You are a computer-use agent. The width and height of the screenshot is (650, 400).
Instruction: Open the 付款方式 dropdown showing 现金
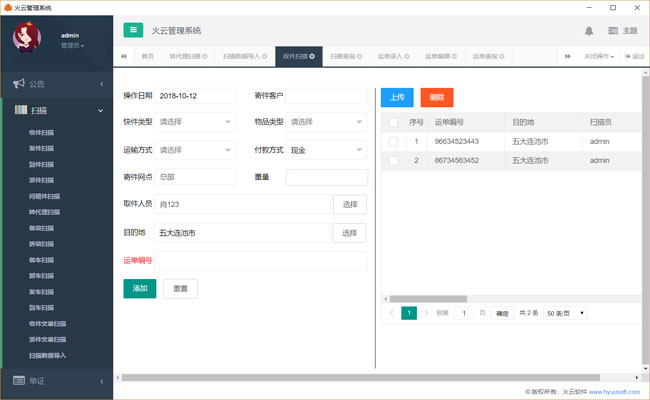click(x=326, y=150)
